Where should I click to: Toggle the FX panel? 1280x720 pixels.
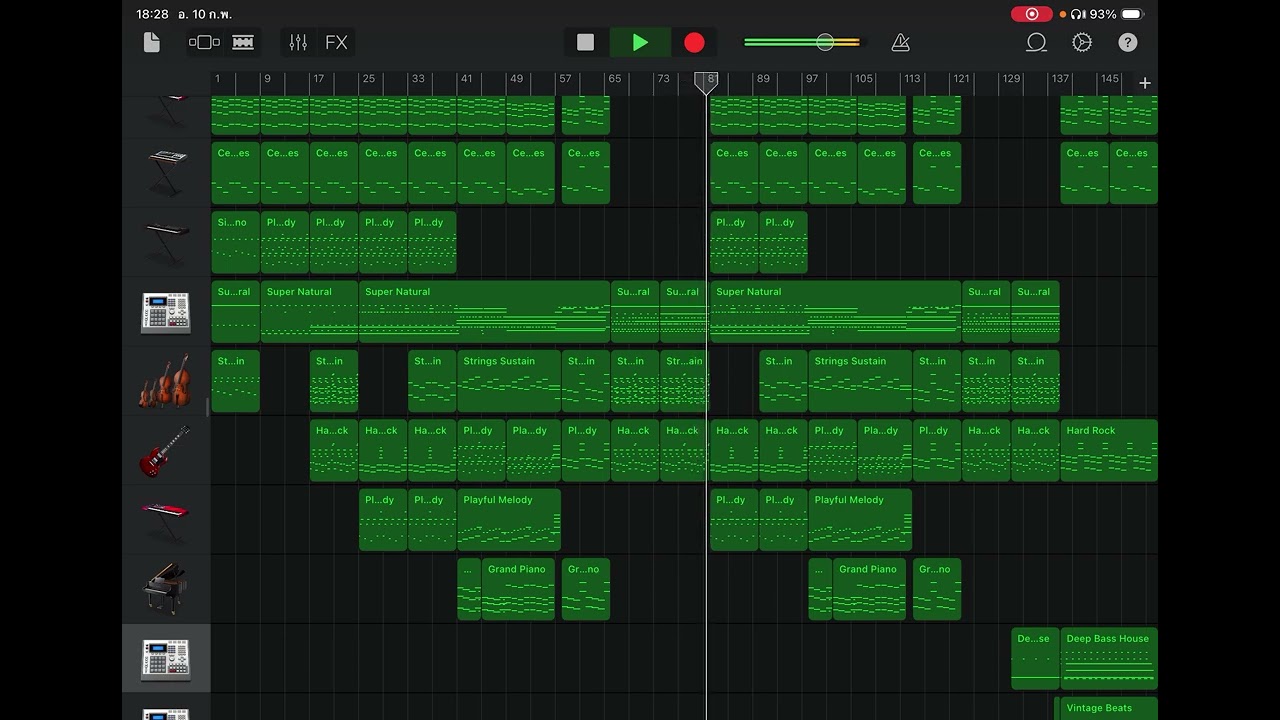click(337, 42)
